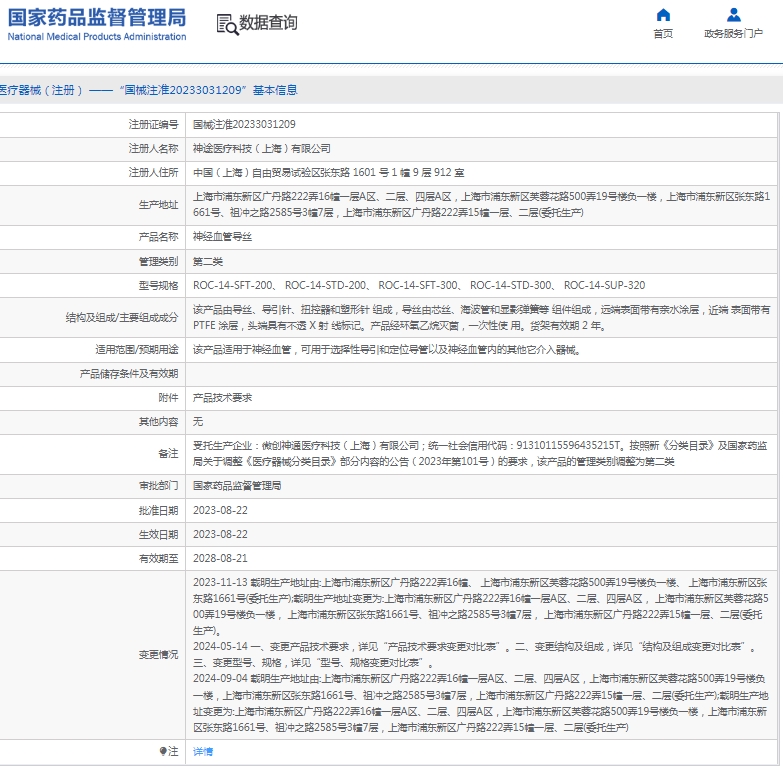Click the 2024-05-14 change record
Screen dimensions: 783x771
[x=474, y=654]
